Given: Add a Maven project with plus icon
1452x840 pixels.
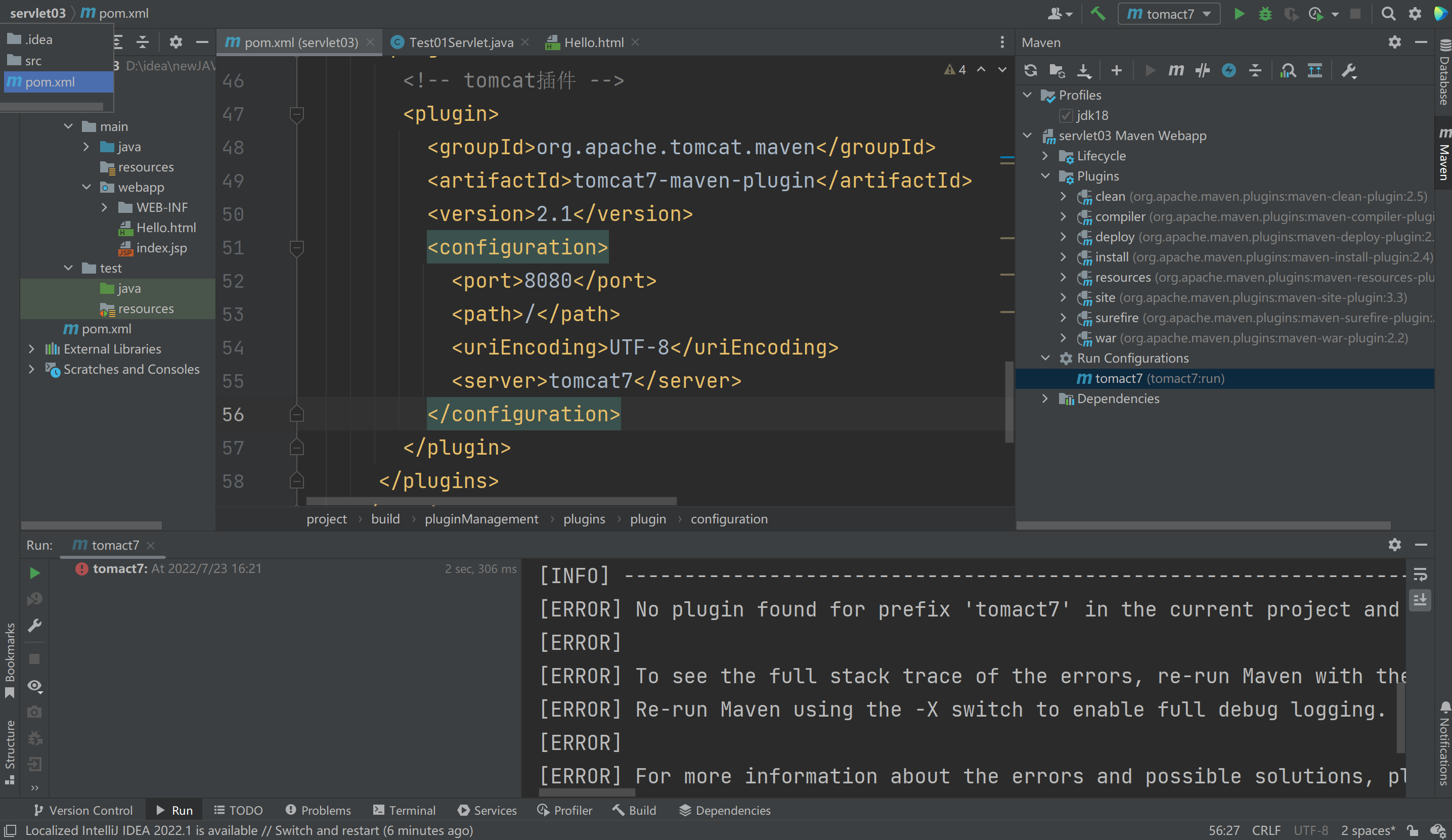Looking at the screenshot, I should pos(1116,71).
